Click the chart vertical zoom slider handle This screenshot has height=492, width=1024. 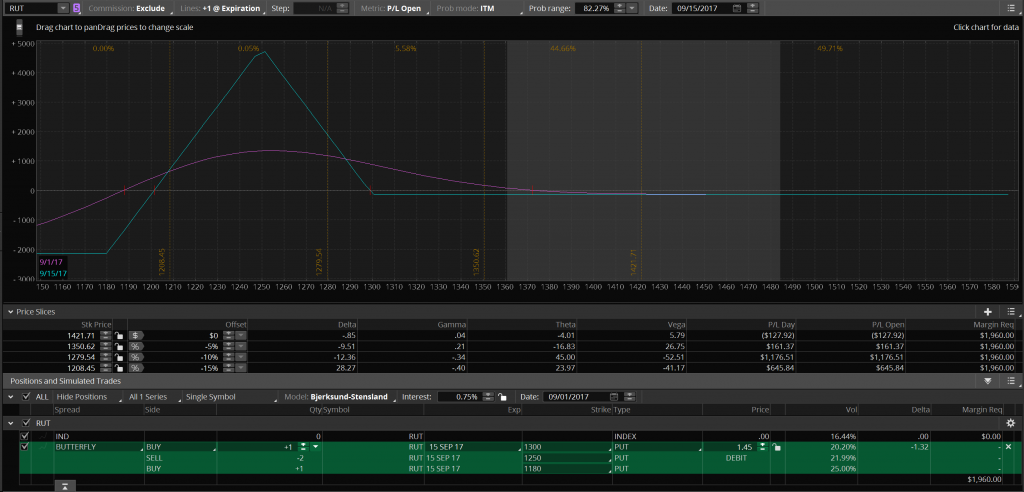(20, 27)
